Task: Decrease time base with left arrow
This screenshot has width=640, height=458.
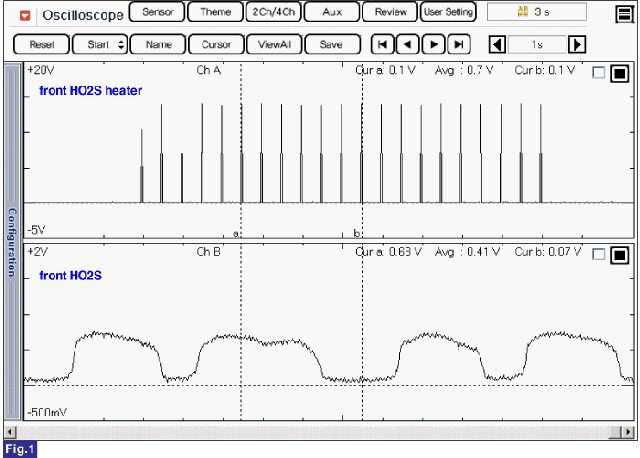Action: pyautogui.click(x=497, y=44)
